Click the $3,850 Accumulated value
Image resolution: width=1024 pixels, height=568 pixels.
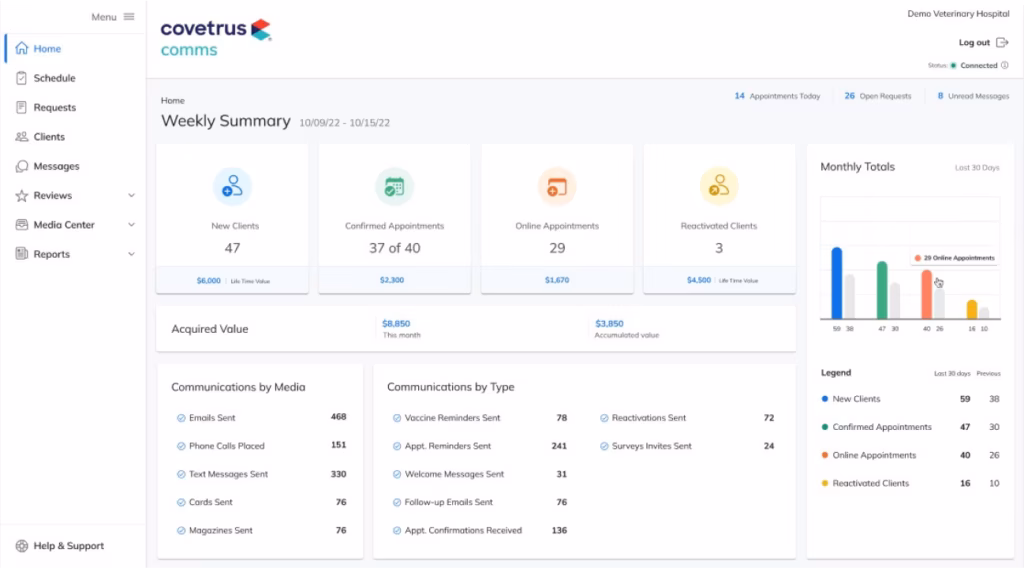pos(609,324)
